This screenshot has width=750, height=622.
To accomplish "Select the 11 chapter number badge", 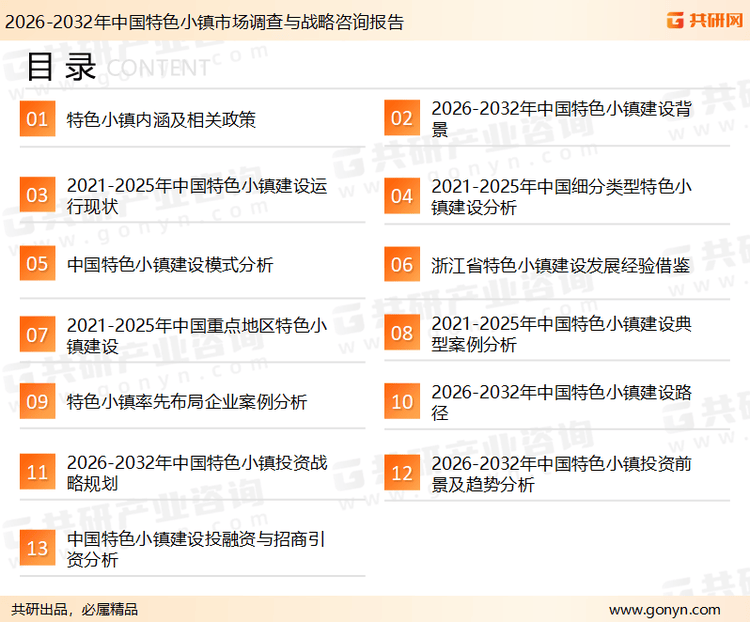I will pyautogui.click(x=37, y=473).
